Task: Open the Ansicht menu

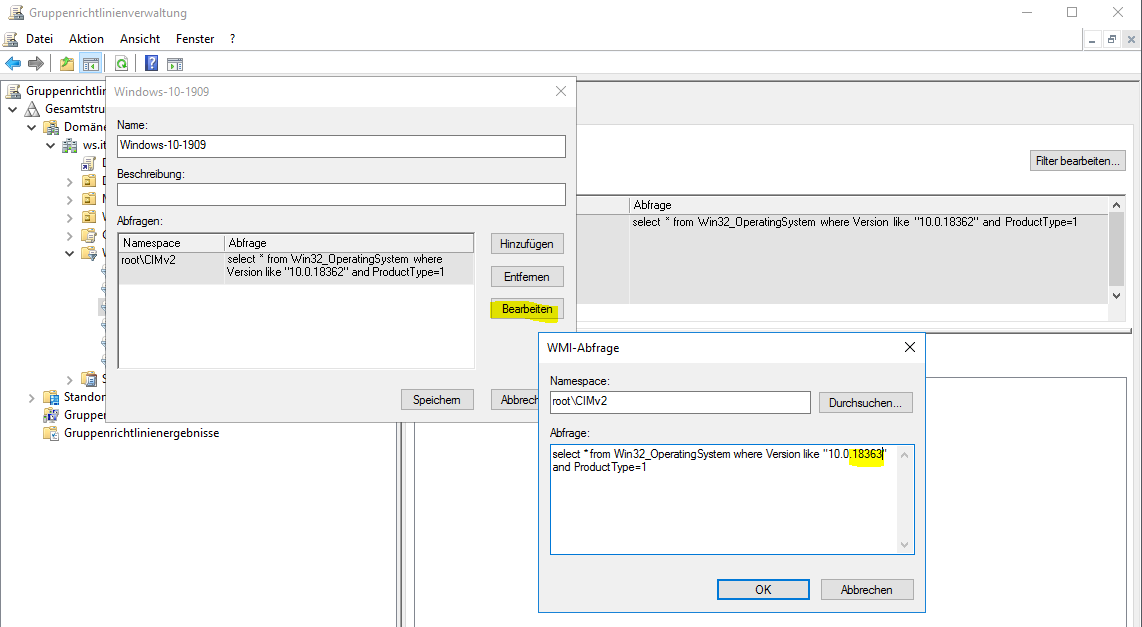Action: click(x=140, y=39)
